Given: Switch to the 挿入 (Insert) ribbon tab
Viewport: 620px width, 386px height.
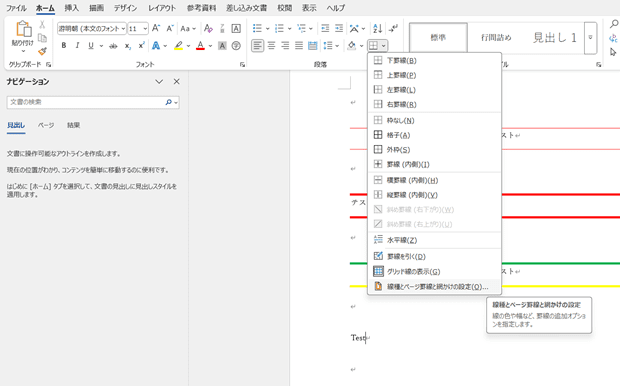Looking at the screenshot, I should tap(72, 8).
